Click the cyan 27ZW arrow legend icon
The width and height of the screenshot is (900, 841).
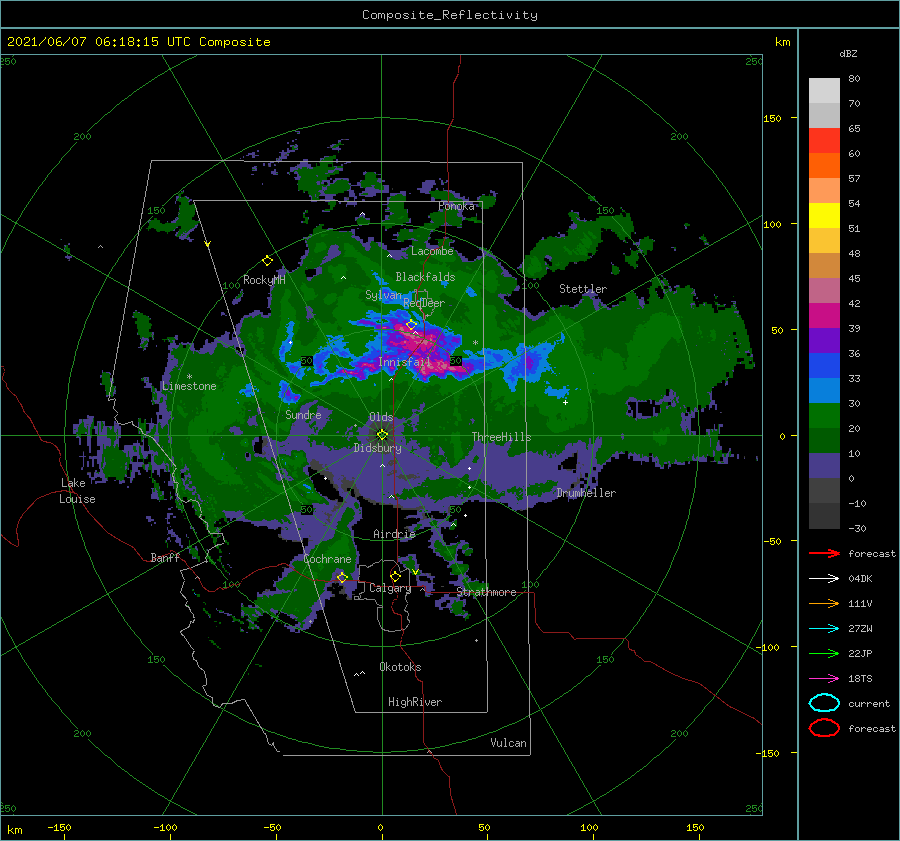824,628
